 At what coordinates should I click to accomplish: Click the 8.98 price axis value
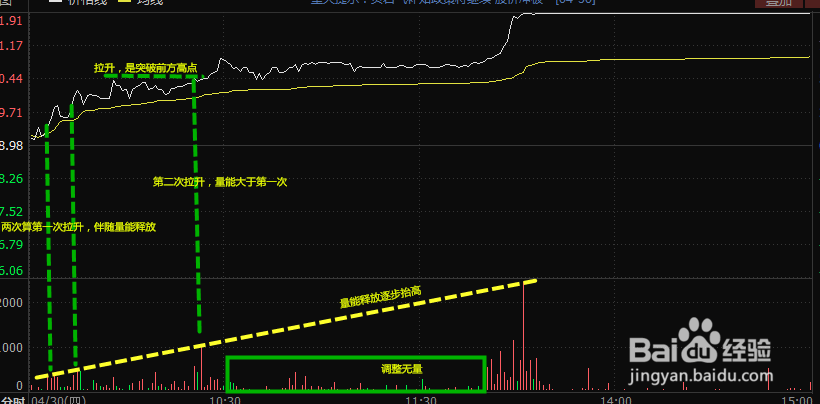click(x=11, y=146)
